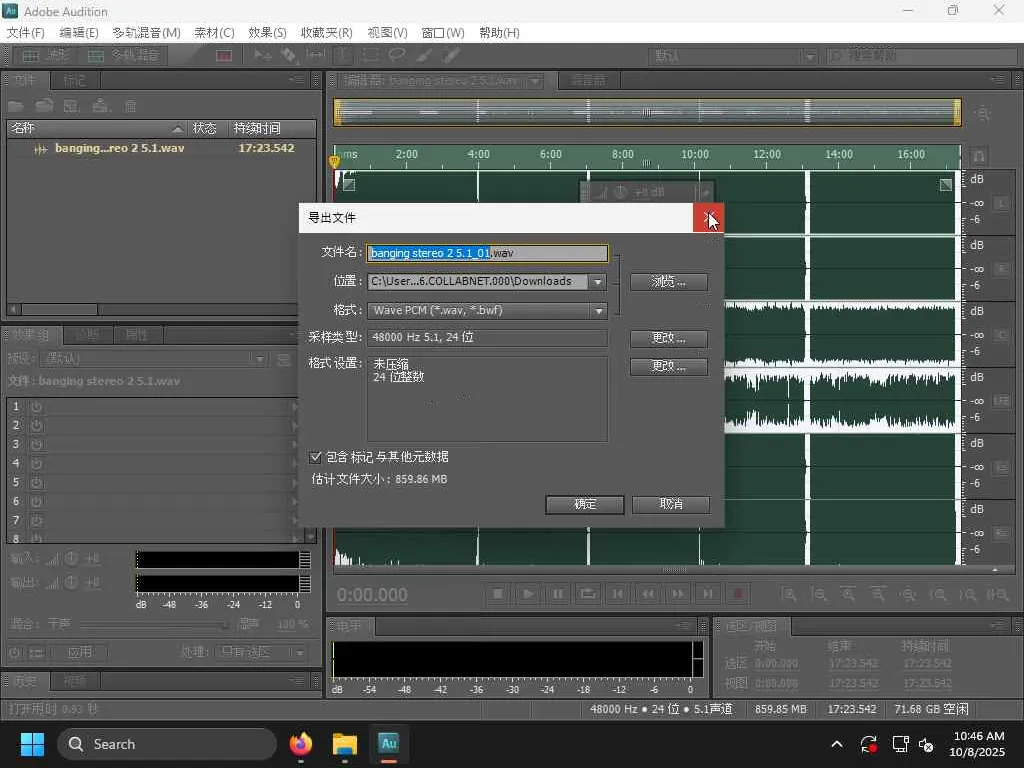Click the Firefox icon in taskbar
Viewport: 1024px width, 768px height.
300,744
